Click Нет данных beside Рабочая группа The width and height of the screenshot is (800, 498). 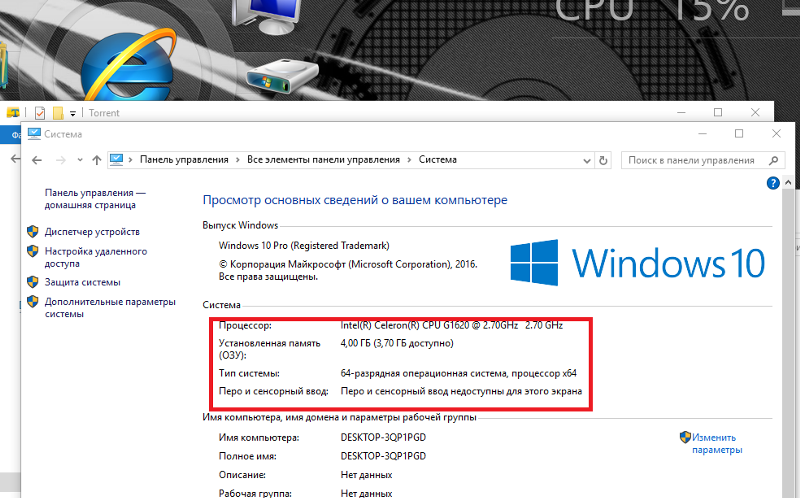pos(366,493)
